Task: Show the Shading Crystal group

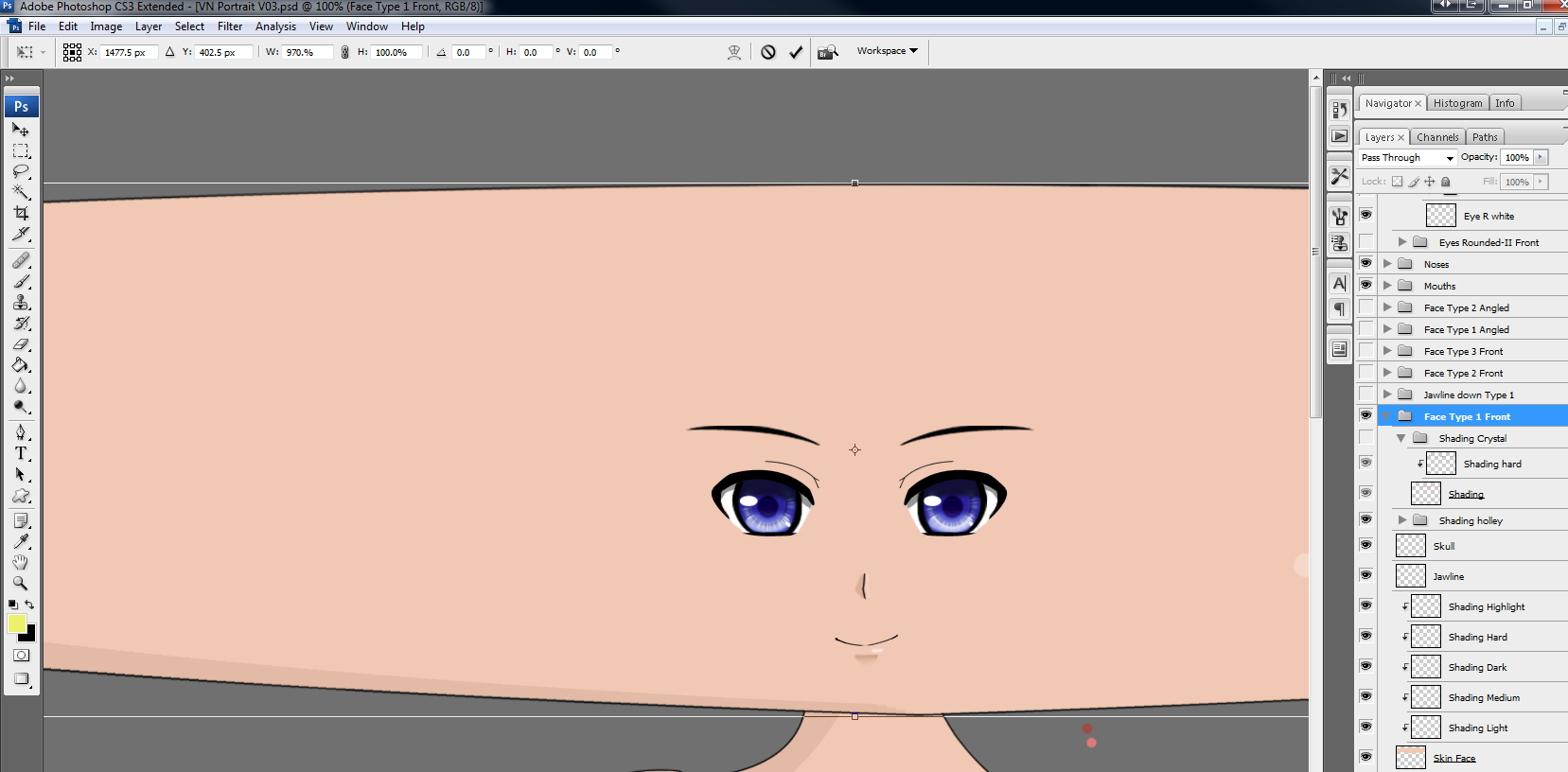Action: (x=1365, y=438)
